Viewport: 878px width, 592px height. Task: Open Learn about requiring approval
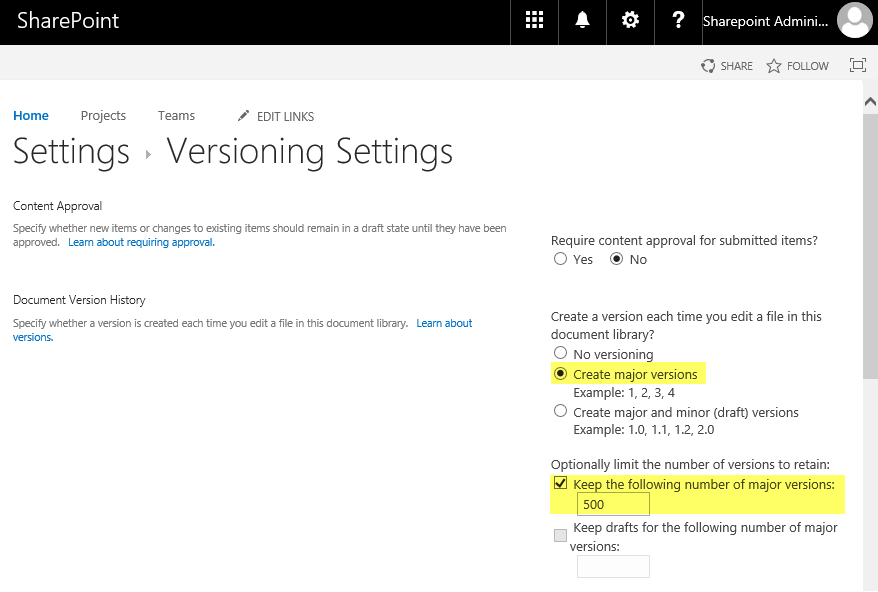[140, 241]
